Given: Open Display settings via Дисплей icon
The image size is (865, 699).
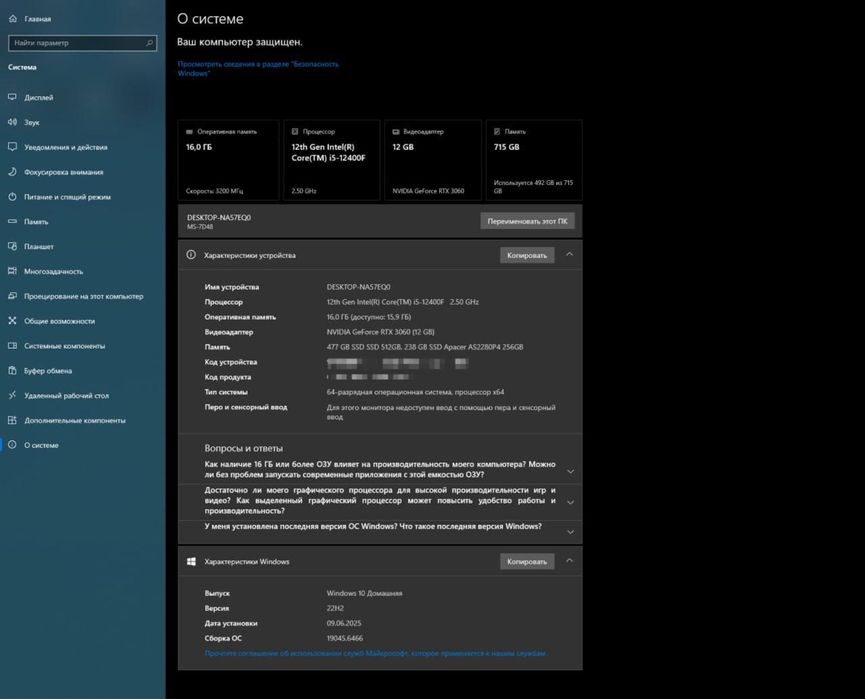Looking at the screenshot, I should (x=13, y=97).
